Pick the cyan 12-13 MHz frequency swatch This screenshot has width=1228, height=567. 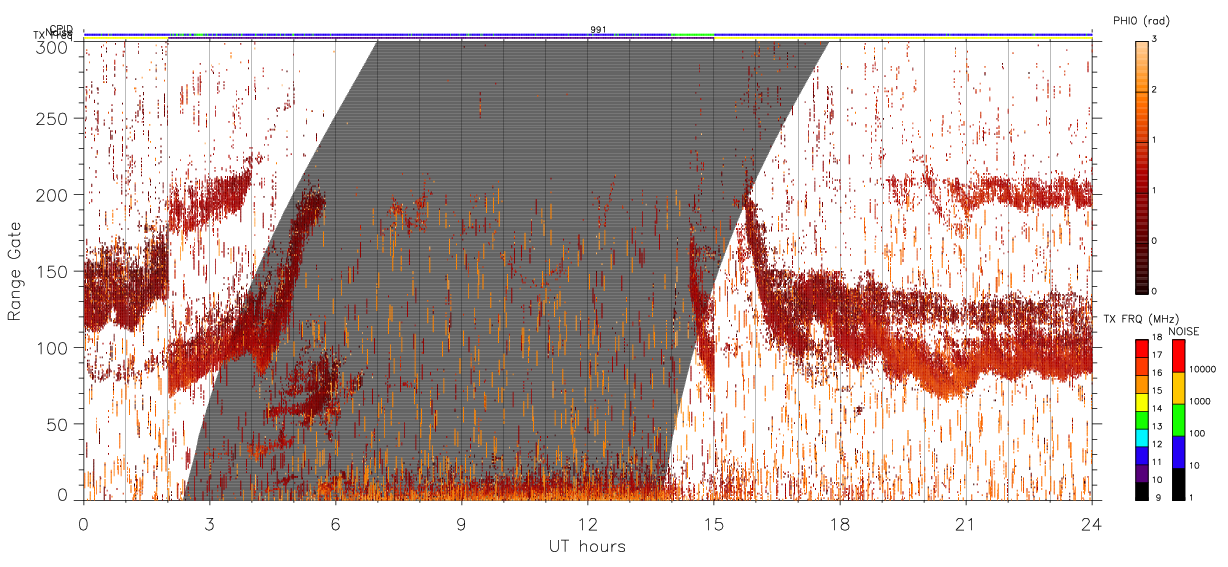1141,437
